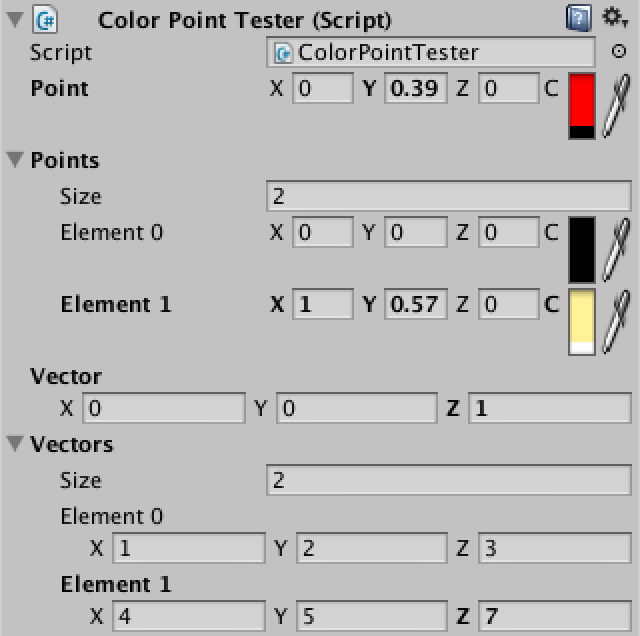Click the Points Size field
Image resolution: width=640 pixels, height=636 pixels.
(449, 196)
